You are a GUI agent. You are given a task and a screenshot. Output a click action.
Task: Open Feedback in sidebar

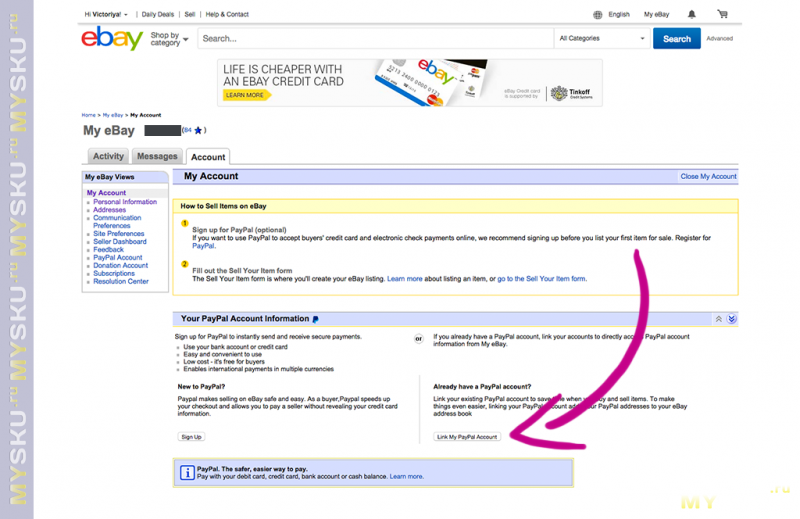[108, 250]
